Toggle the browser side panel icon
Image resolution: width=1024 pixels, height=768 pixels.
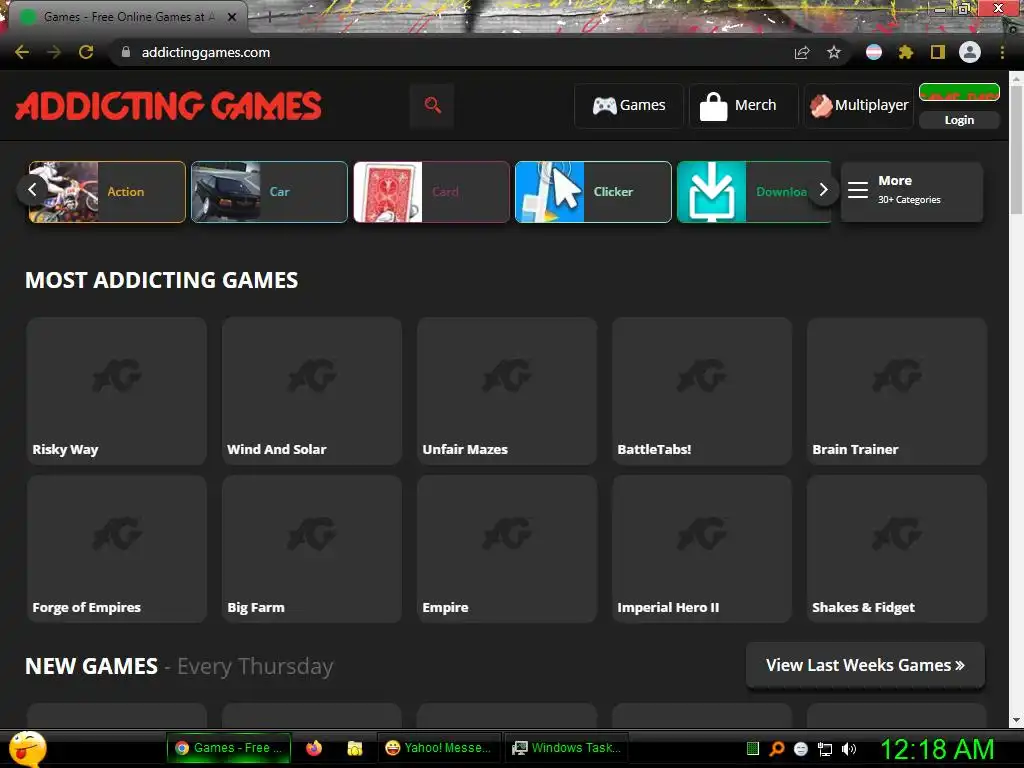point(938,52)
